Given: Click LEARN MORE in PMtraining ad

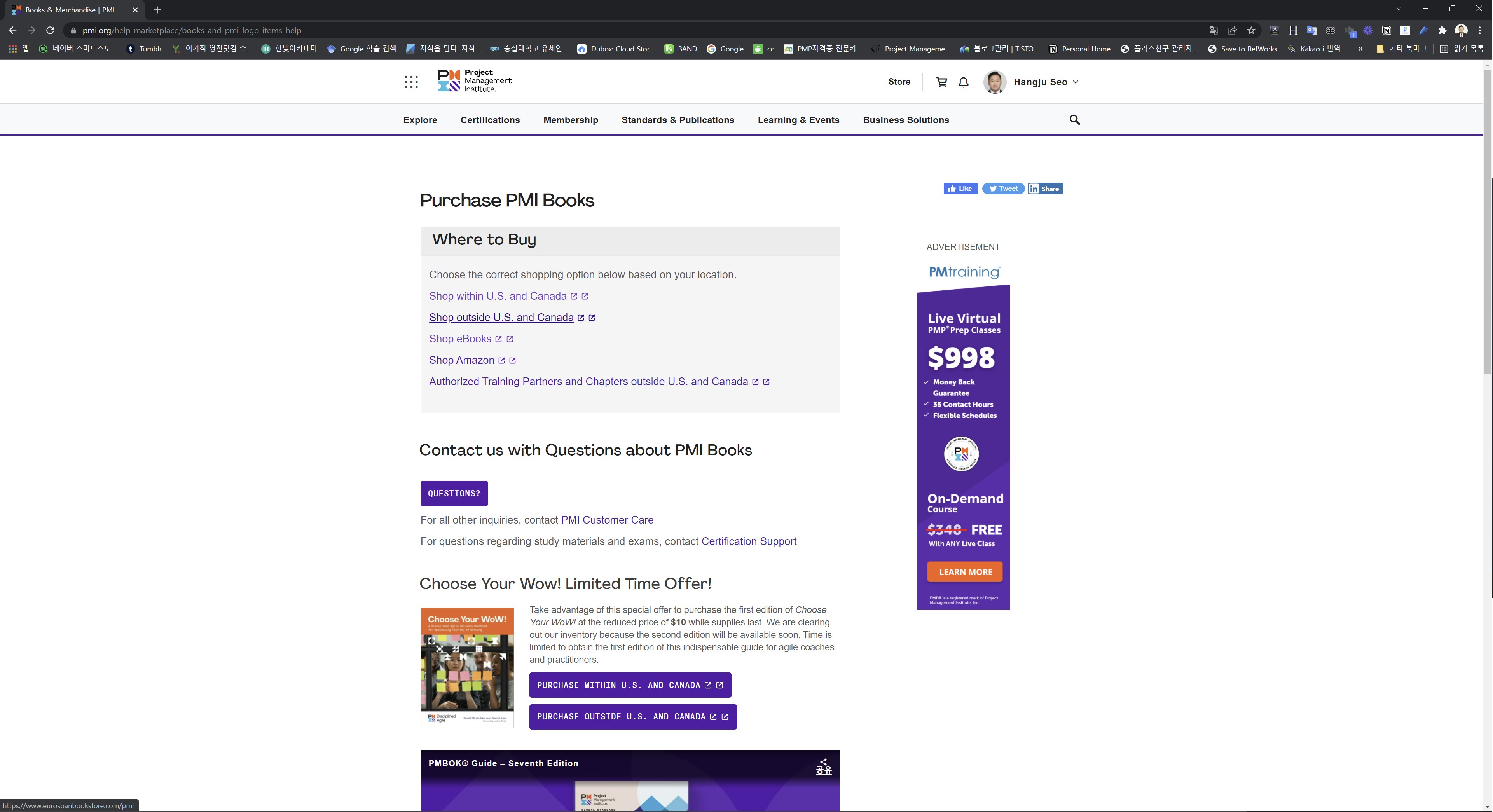Looking at the screenshot, I should 964,572.
